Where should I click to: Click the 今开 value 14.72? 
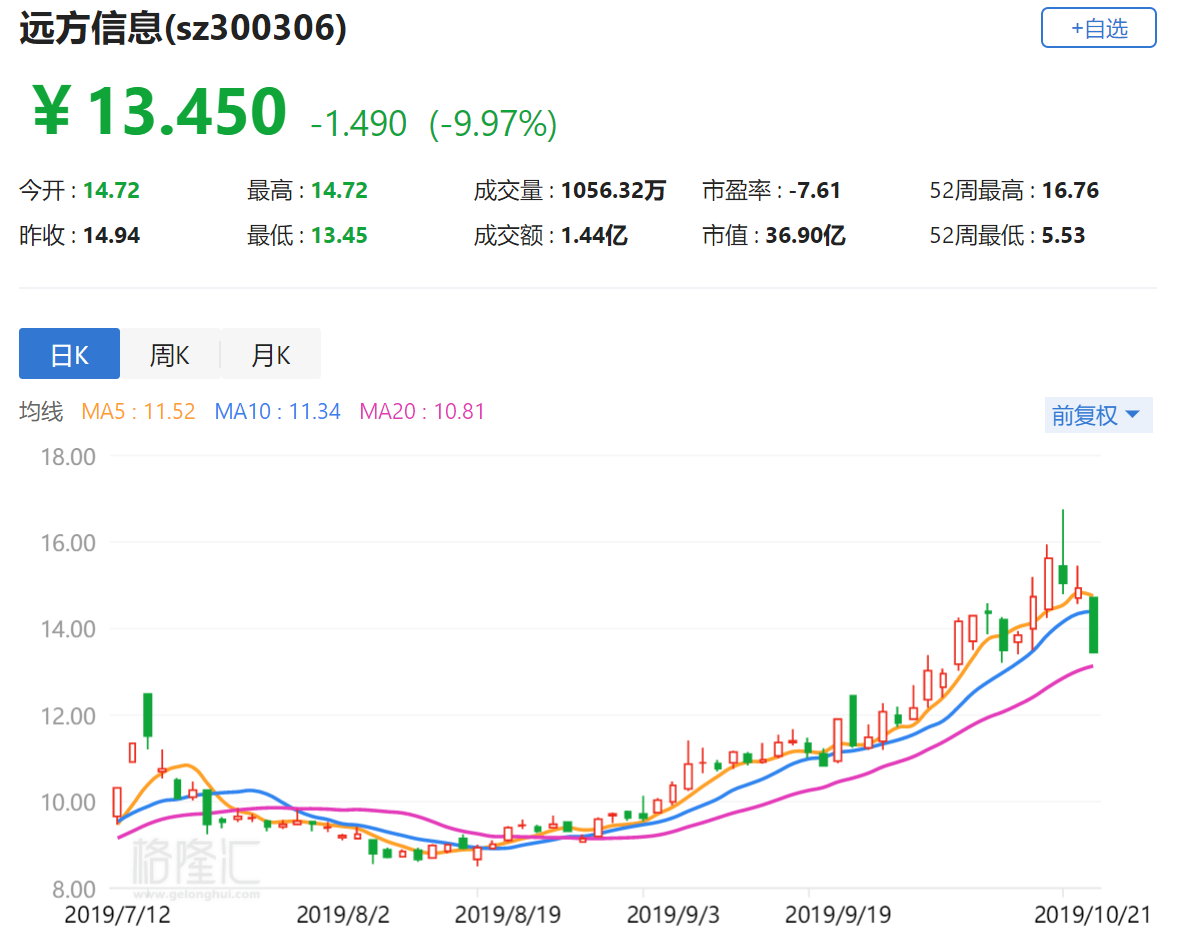(111, 190)
